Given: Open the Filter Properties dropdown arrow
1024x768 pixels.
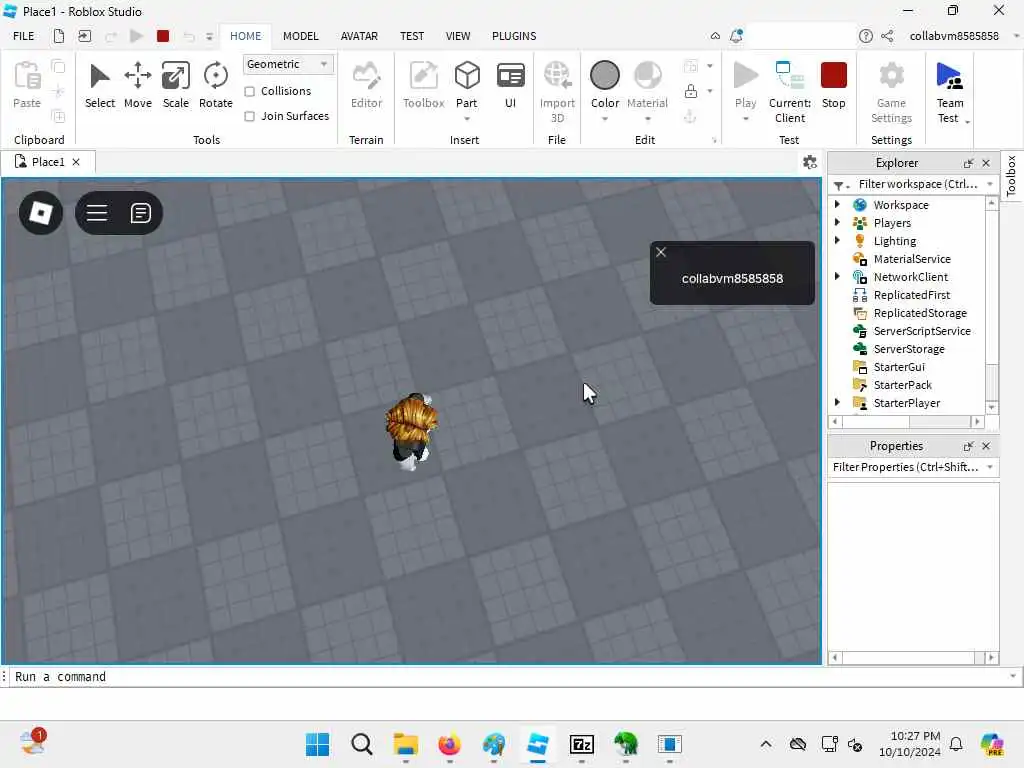Looking at the screenshot, I should (x=990, y=467).
